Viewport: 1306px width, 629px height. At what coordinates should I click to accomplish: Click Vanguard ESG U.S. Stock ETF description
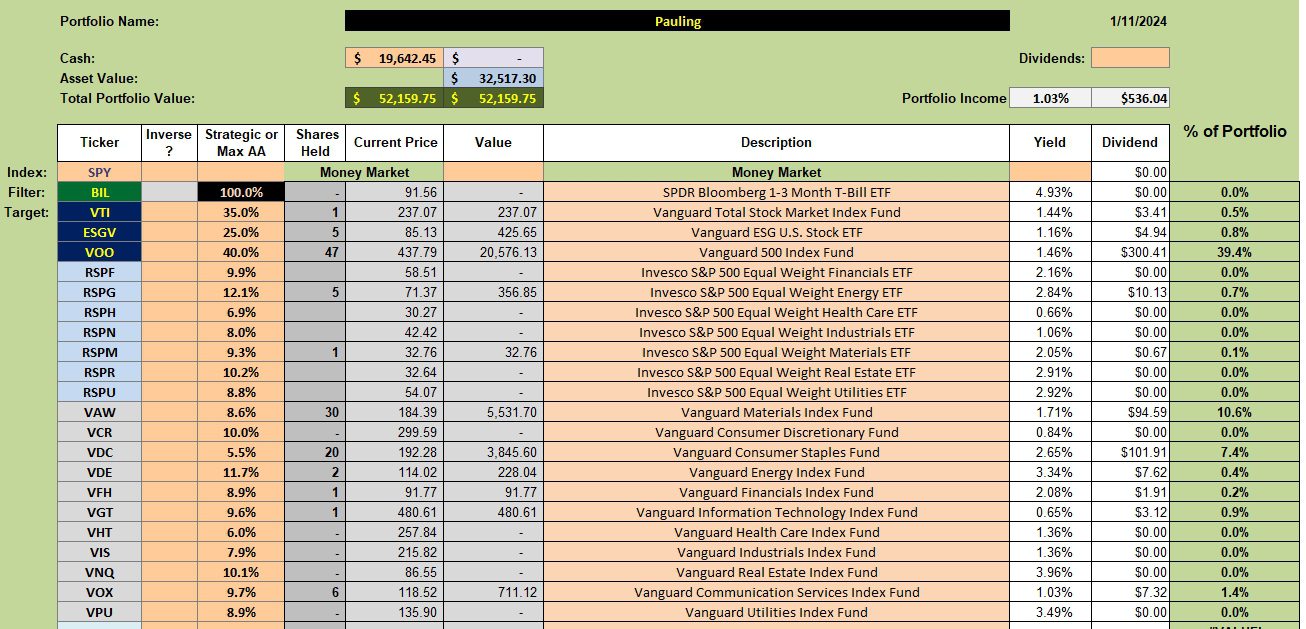(776, 232)
